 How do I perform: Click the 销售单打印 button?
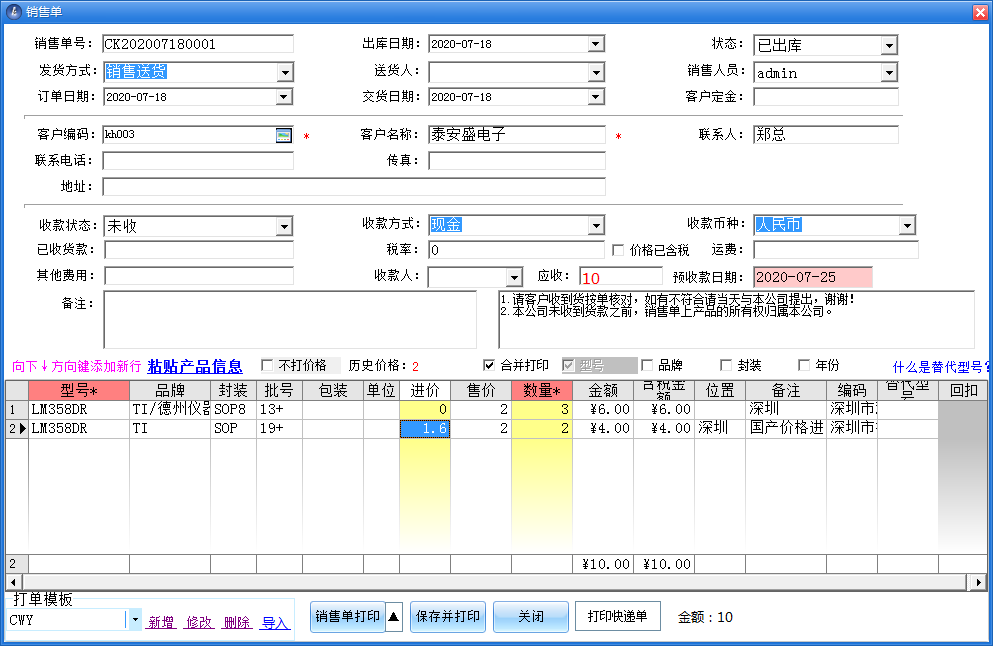coord(347,616)
